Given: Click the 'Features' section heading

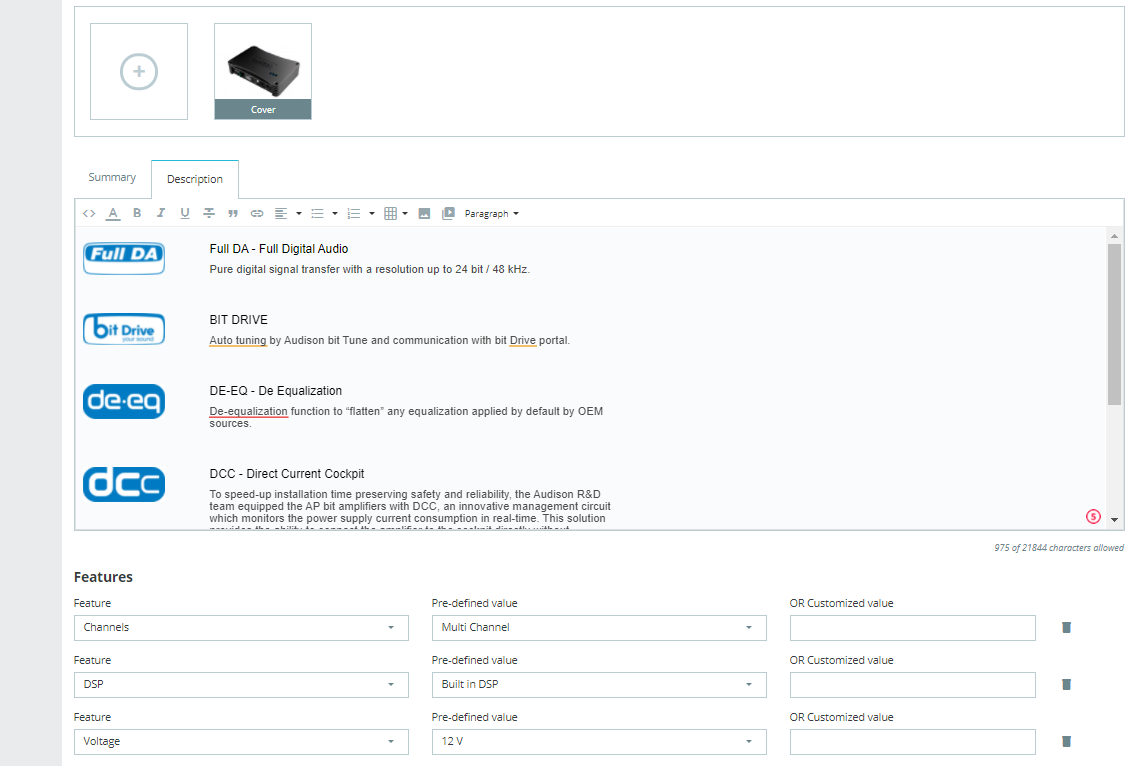Looking at the screenshot, I should click(103, 577).
